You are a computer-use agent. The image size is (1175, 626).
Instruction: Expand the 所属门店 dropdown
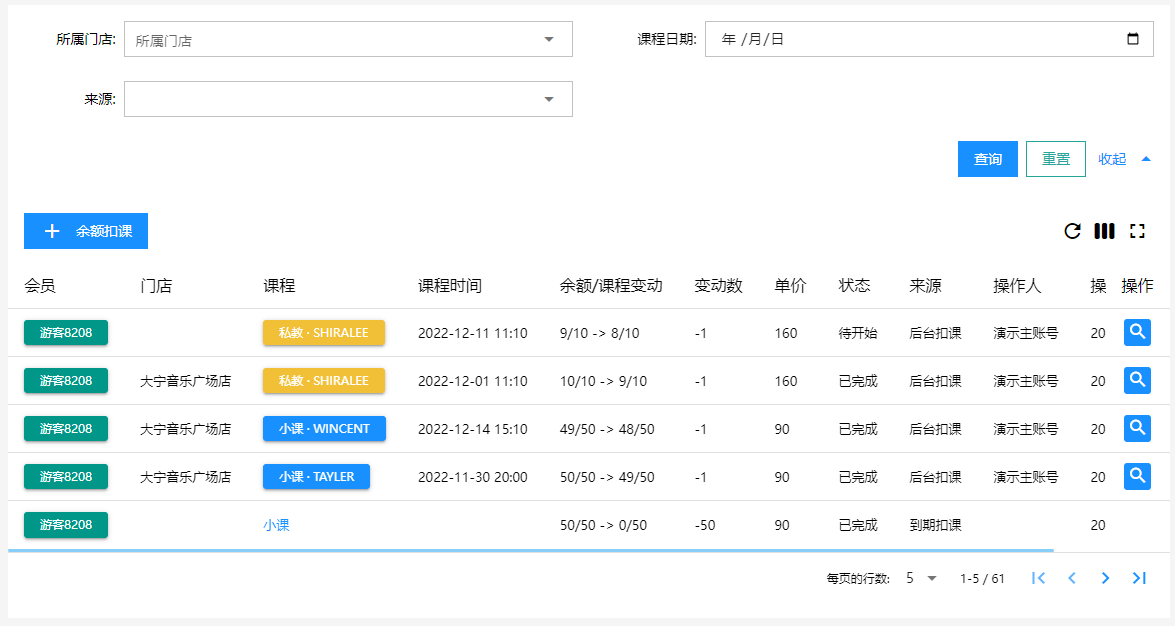(x=548, y=39)
